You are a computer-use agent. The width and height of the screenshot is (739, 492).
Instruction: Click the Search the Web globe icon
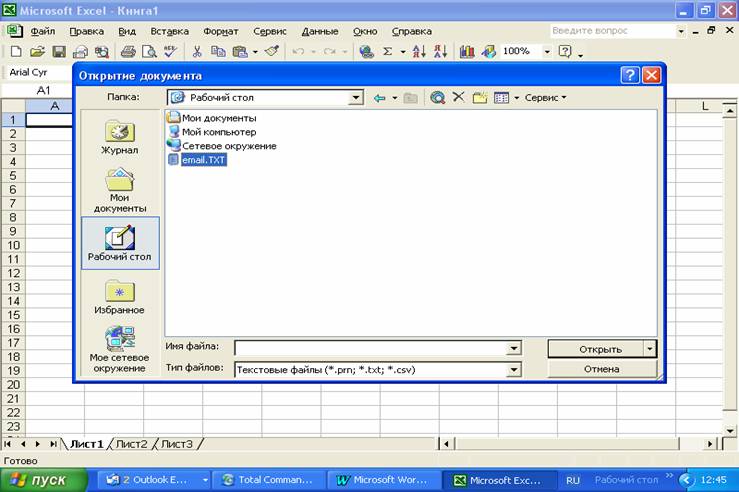[437, 98]
